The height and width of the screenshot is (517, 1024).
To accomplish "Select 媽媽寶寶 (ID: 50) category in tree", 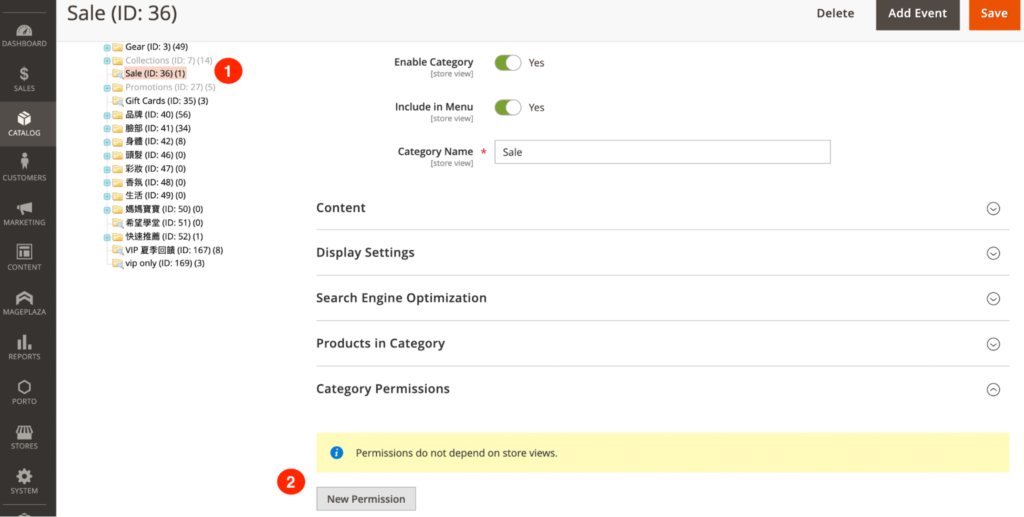I will [164, 210].
